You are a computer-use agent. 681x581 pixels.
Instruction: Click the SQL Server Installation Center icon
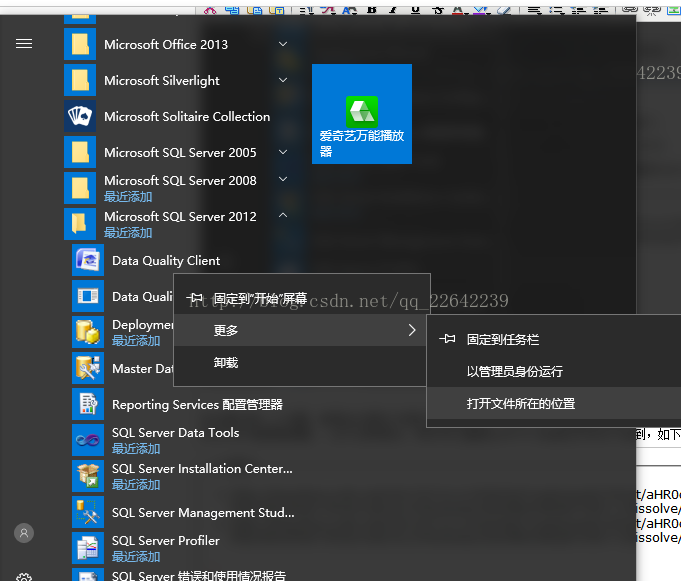coord(88,476)
